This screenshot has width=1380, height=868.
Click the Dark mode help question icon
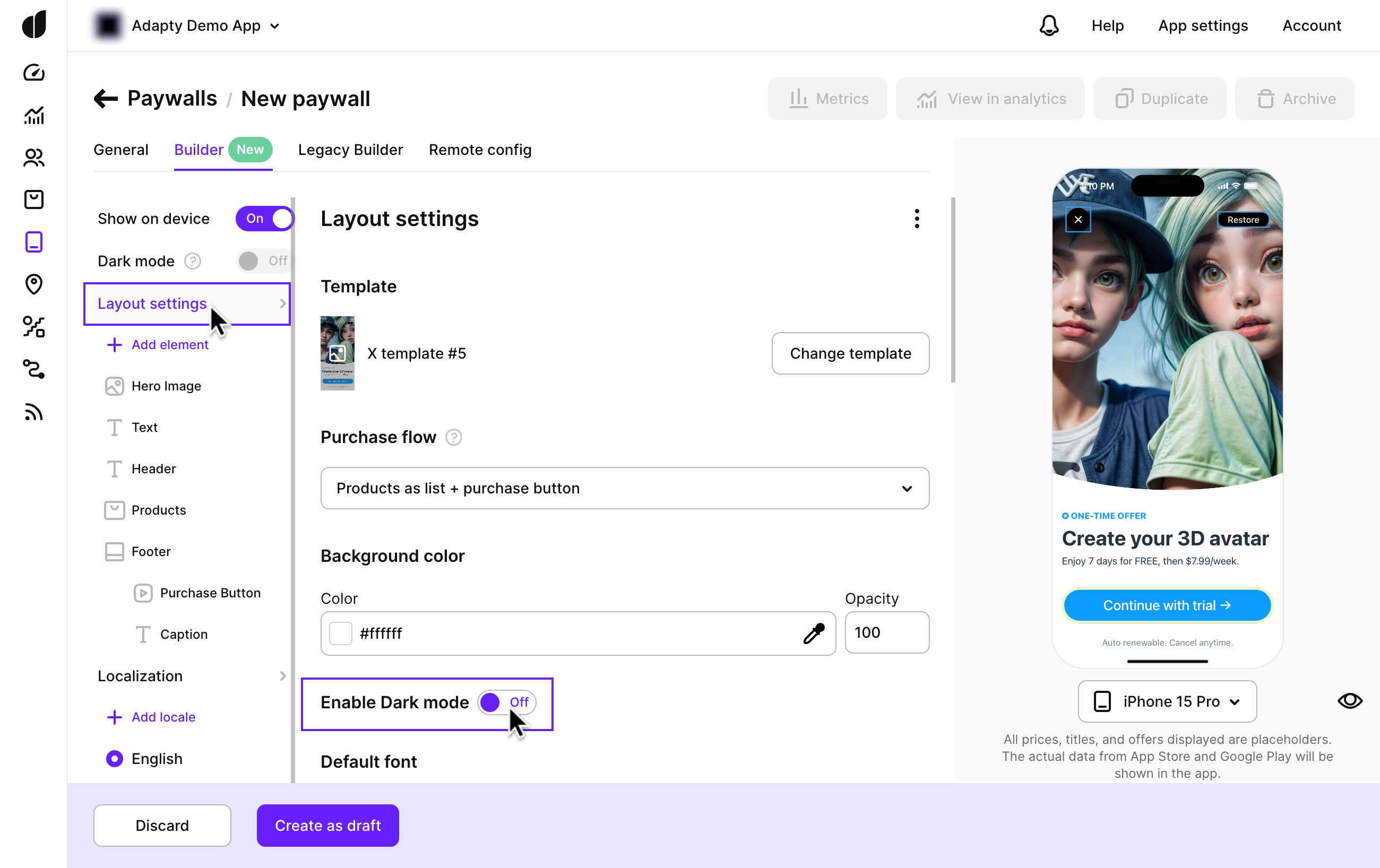193,261
